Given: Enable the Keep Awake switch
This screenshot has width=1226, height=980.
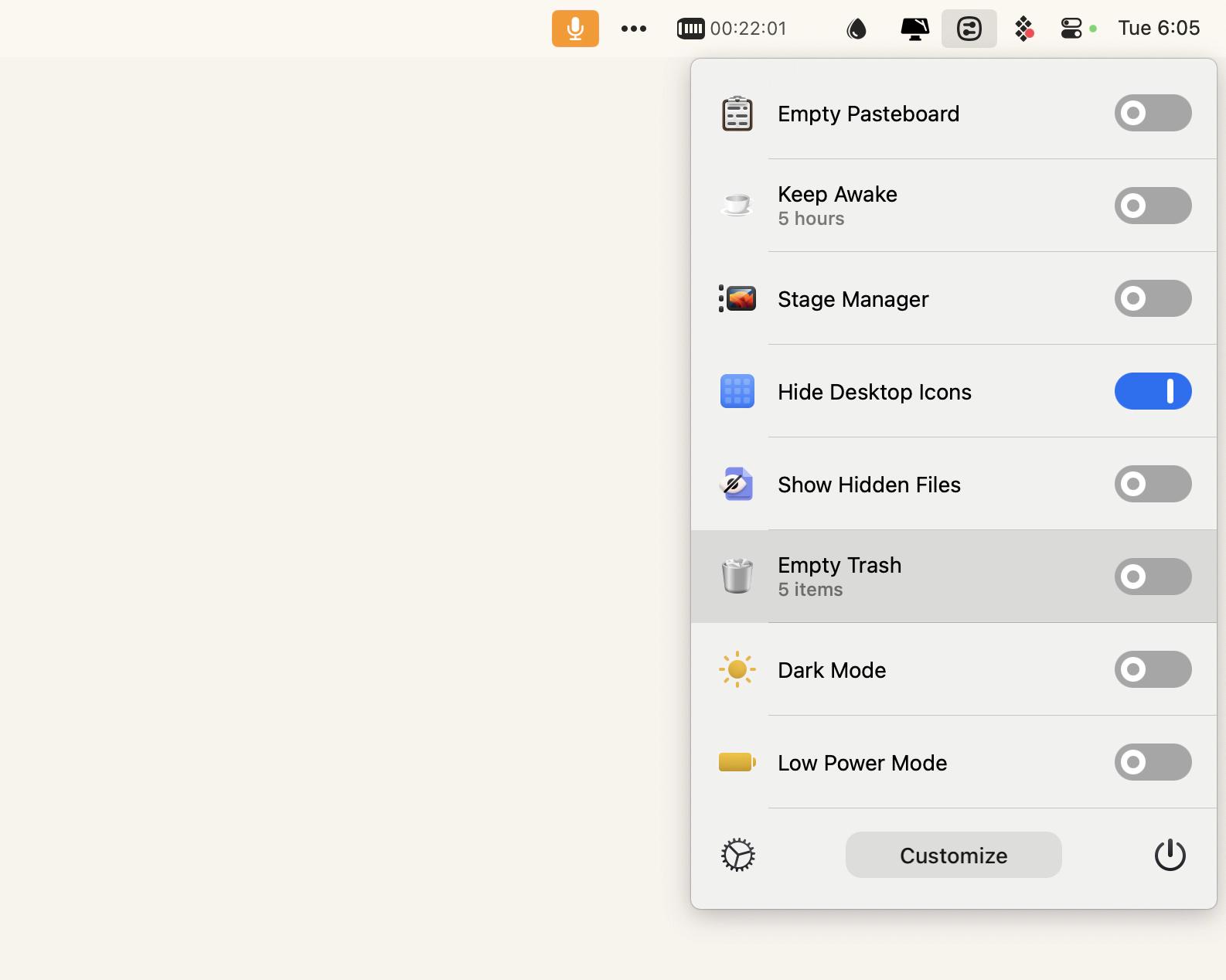Looking at the screenshot, I should 1153,206.
